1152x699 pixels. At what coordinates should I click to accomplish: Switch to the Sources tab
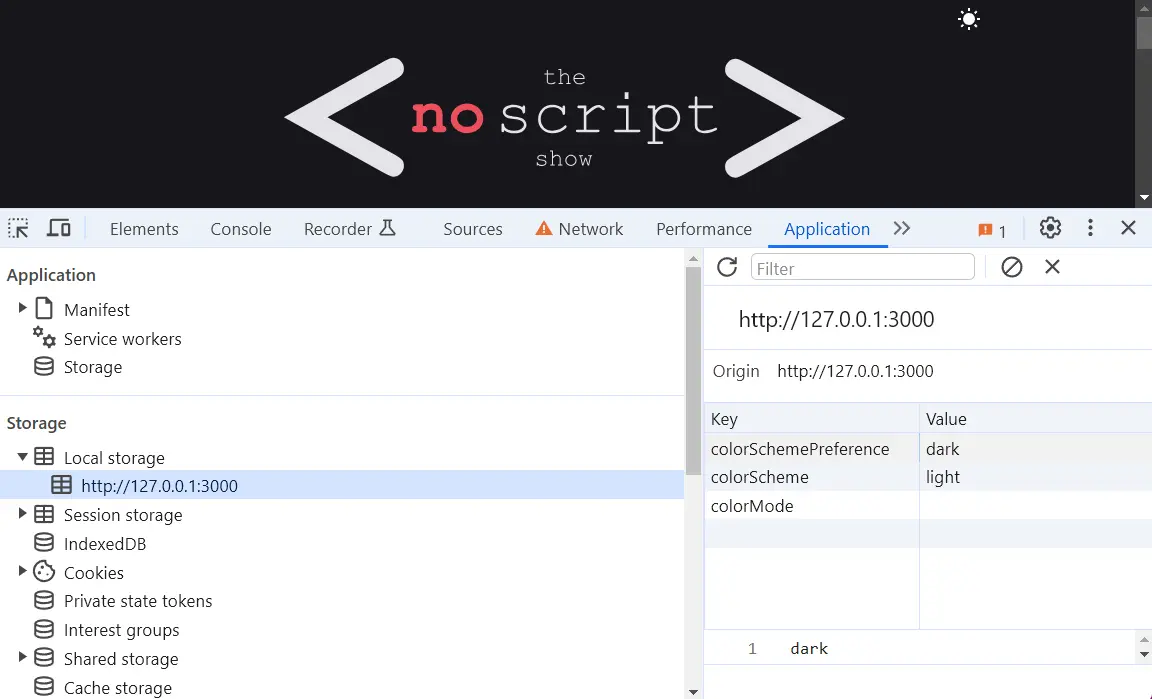(x=473, y=229)
